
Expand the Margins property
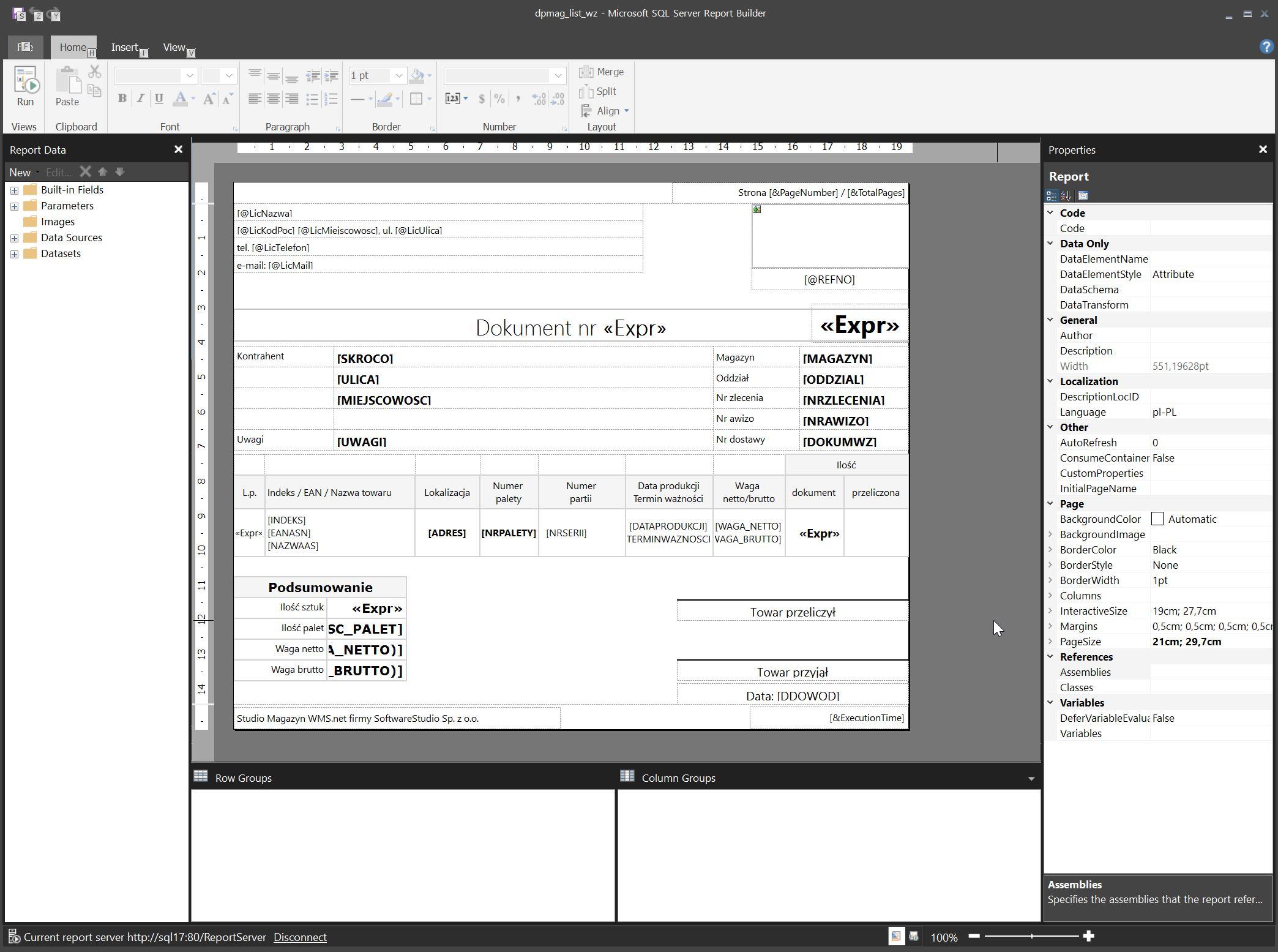(1050, 626)
